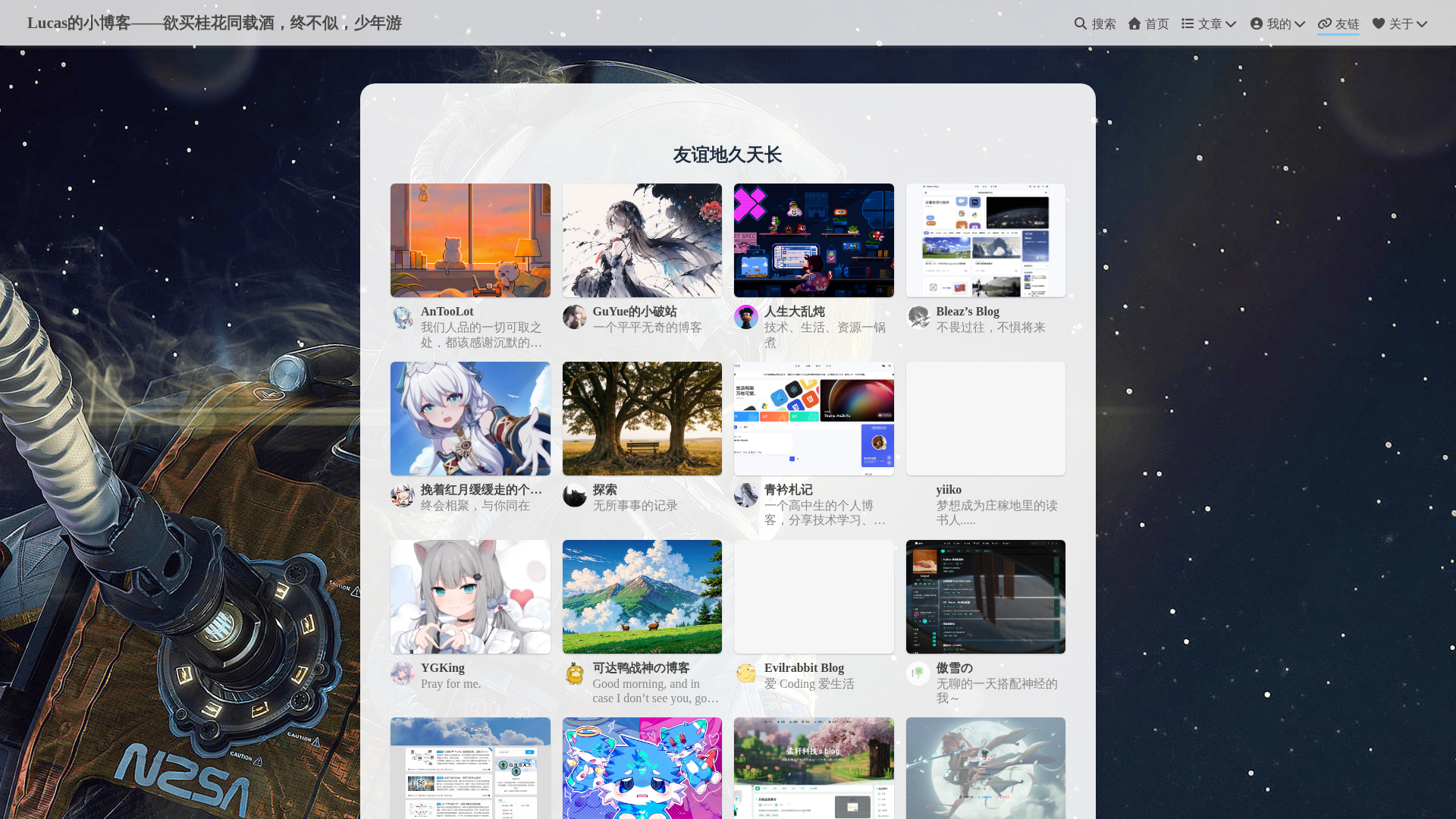Click '爱 Coding 爱生活' description
Image resolution: width=1456 pixels, height=819 pixels.
[x=809, y=684]
